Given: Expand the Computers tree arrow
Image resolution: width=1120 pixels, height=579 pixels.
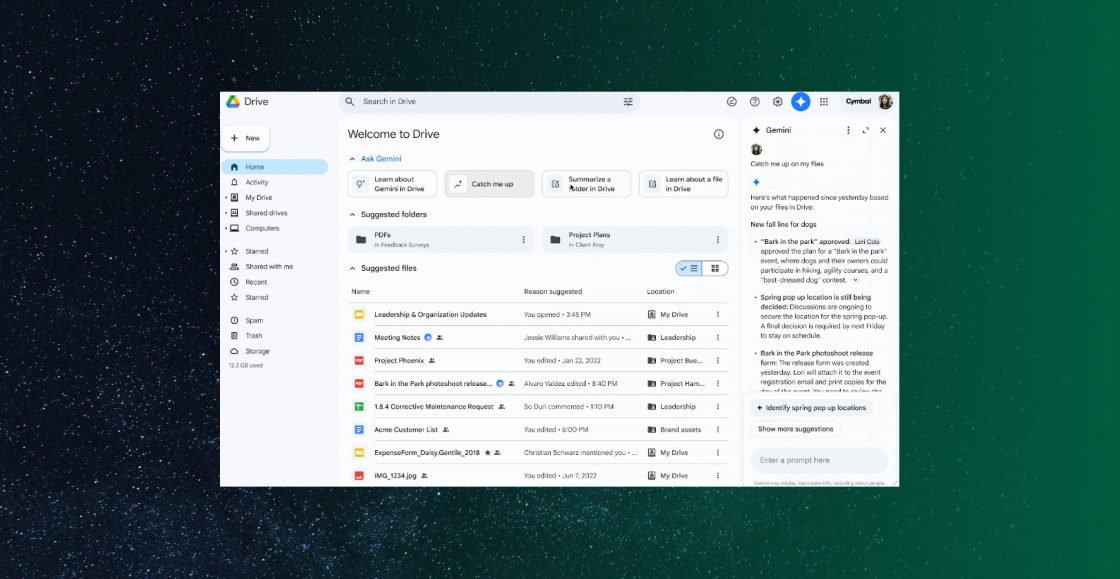Looking at the screenshot, I should 226,228.
